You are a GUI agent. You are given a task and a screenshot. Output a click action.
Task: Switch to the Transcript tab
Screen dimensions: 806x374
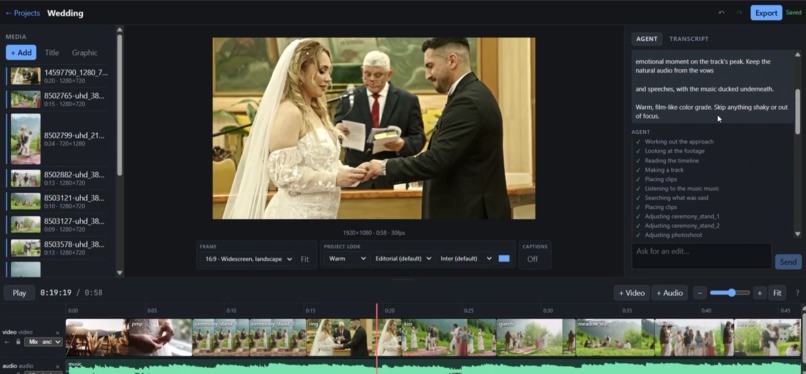[689, 39]
